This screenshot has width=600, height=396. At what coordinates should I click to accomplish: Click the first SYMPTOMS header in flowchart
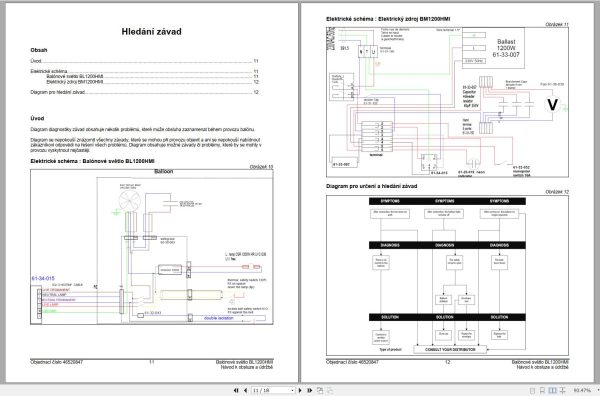pos(390,201)
